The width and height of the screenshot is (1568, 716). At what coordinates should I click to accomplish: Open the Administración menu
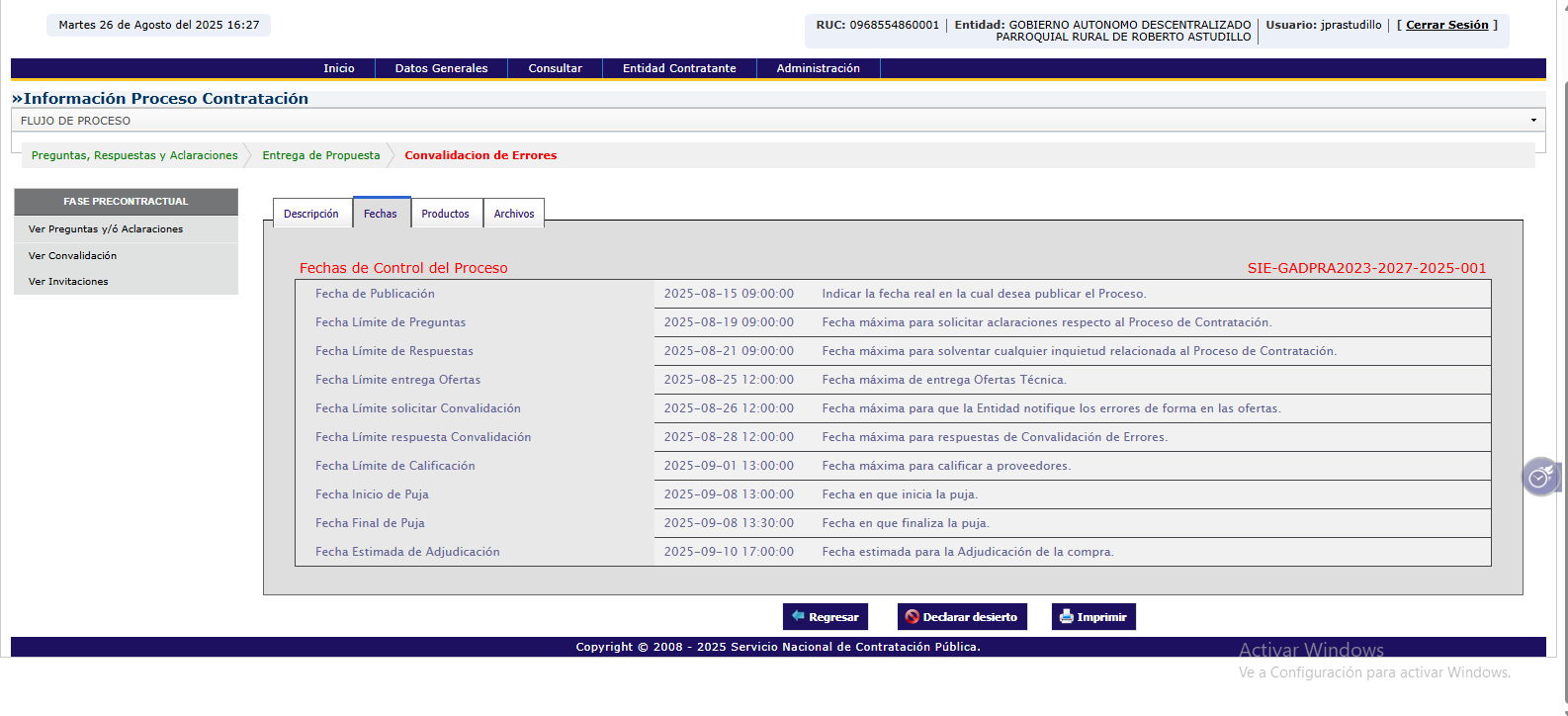pyautogui.click(x=818, y=68)
